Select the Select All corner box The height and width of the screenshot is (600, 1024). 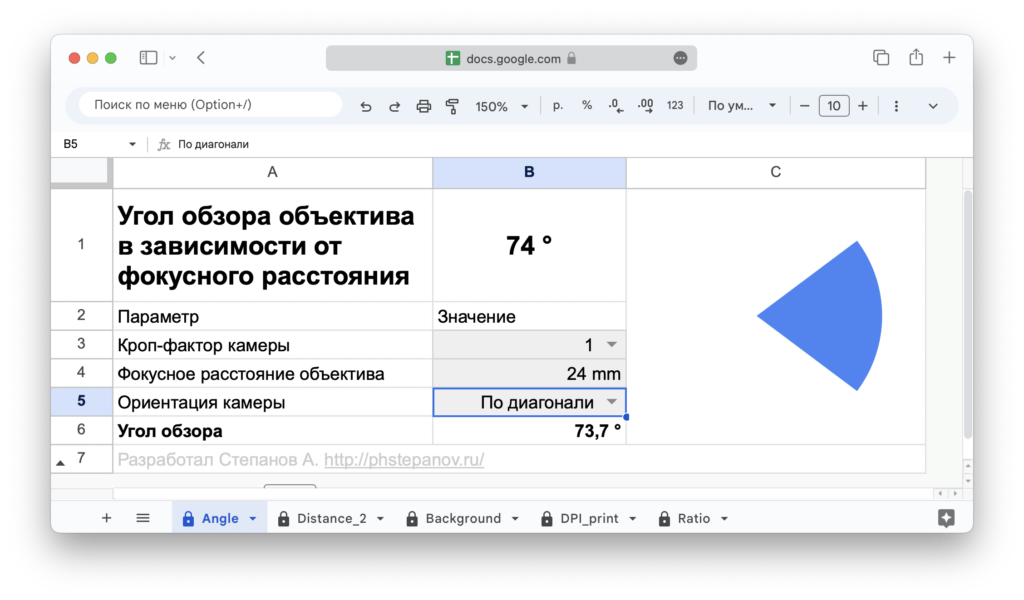(80, 171)
